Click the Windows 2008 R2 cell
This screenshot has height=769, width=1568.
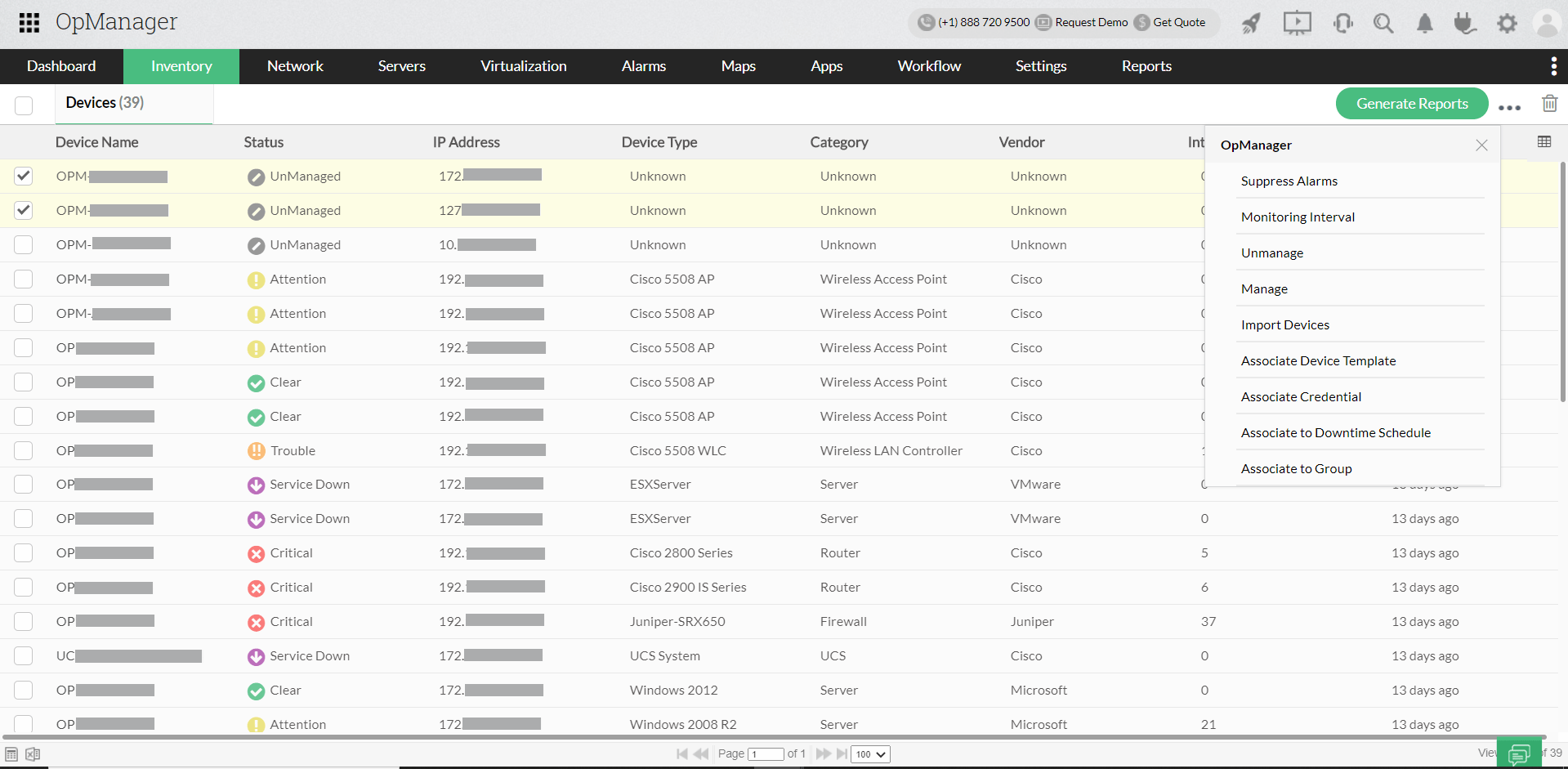pyautogui.click(x=683, y=725)
